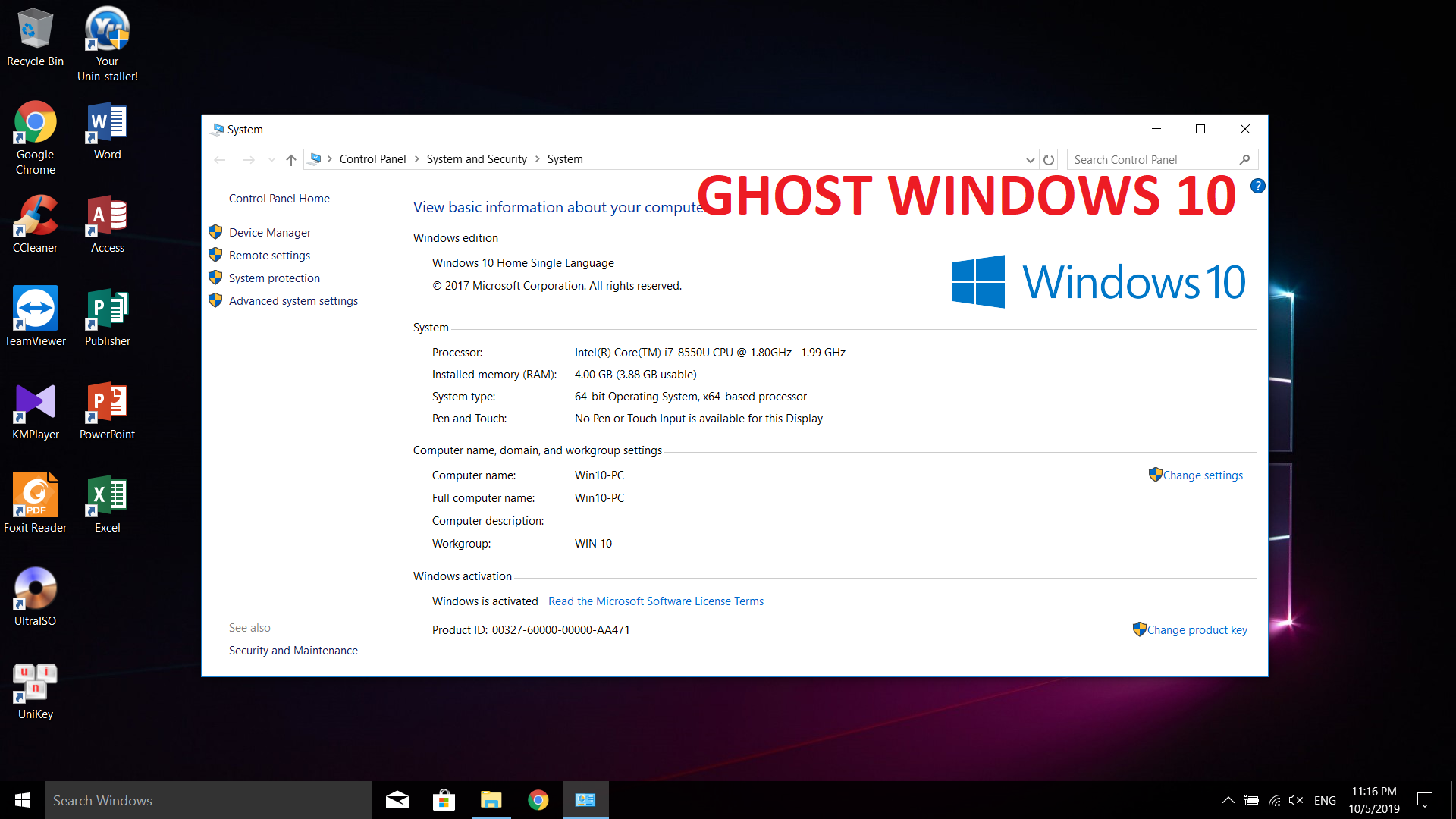Open the Wi-Fi network tray icon

(x=1275, y=800)
